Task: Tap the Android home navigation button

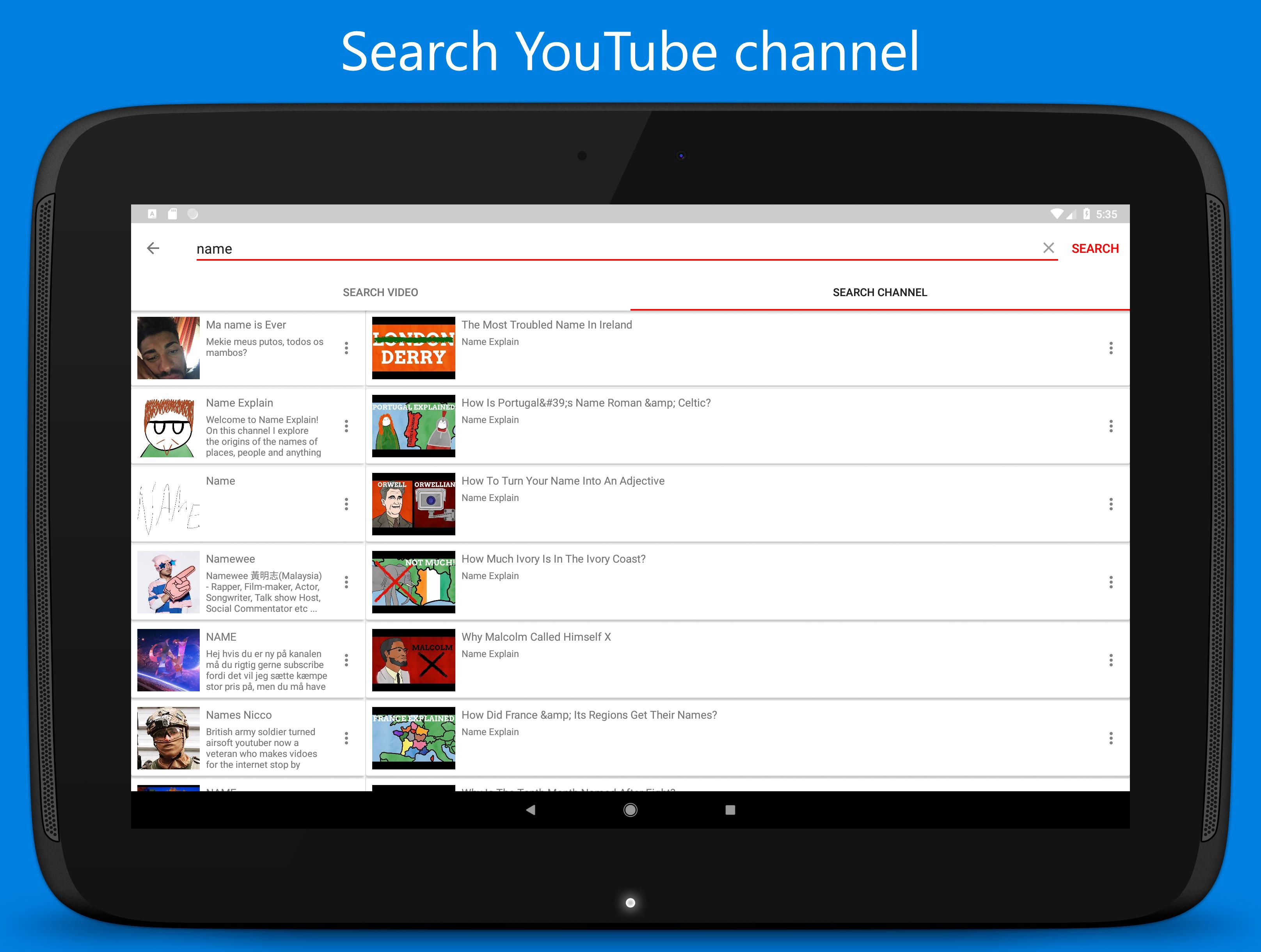Action: click(630, 810)
